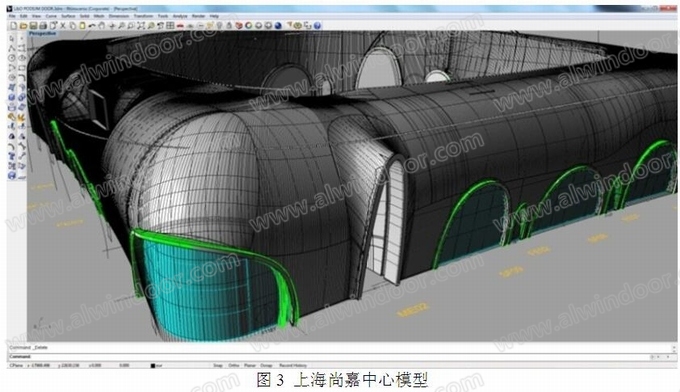Open the File menu
The width and height of the screenshot is (680, 392).
click(x=12, y=16)
